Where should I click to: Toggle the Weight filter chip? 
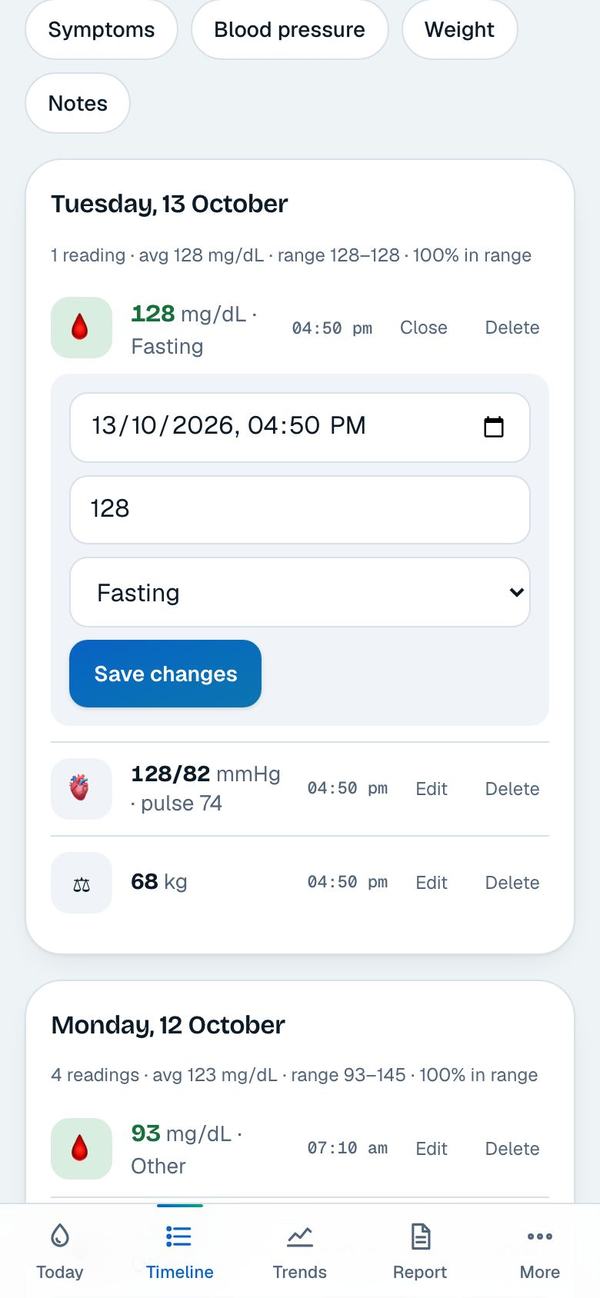(x=460, y=30)
